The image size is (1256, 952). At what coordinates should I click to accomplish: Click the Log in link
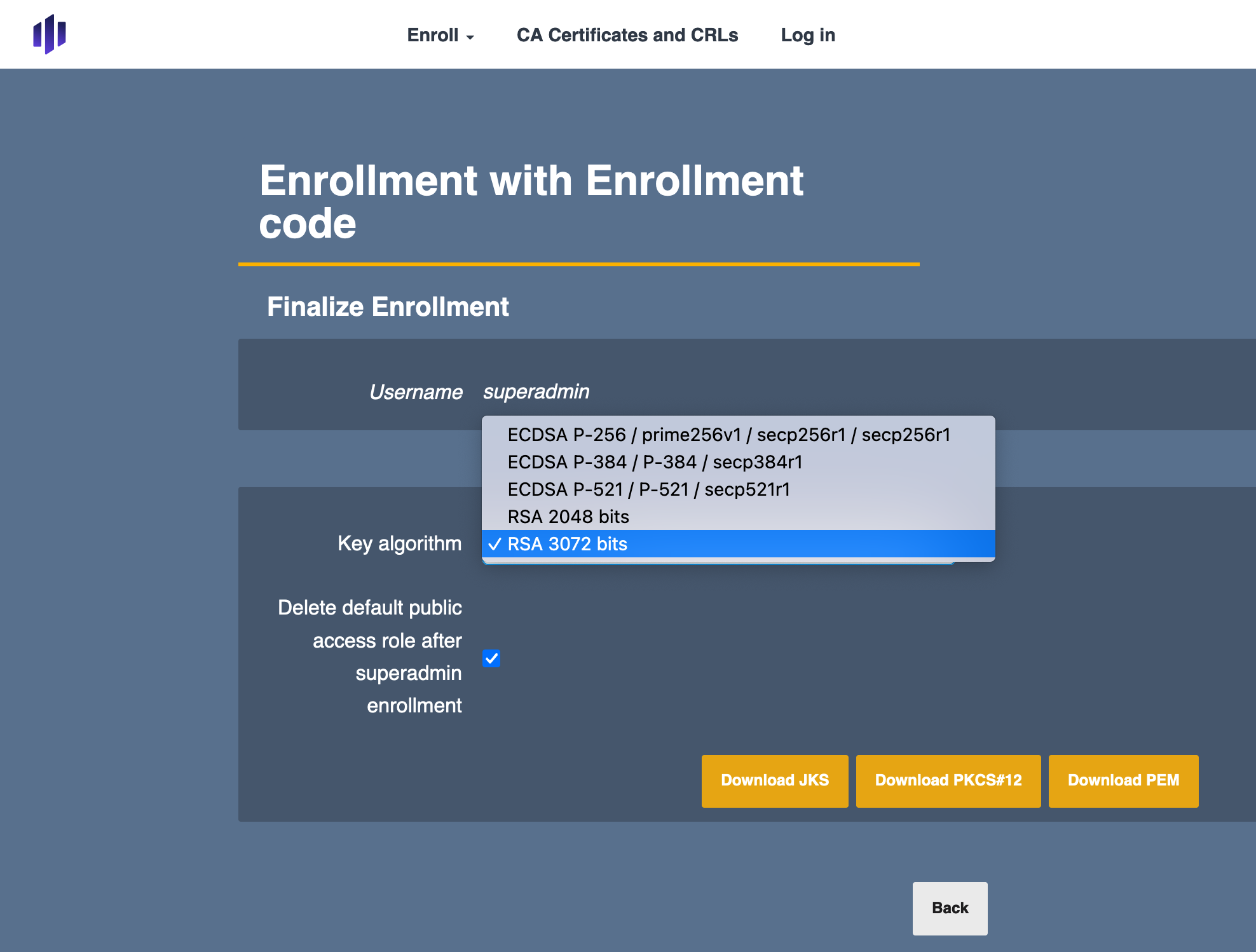(x=807, y=35)
